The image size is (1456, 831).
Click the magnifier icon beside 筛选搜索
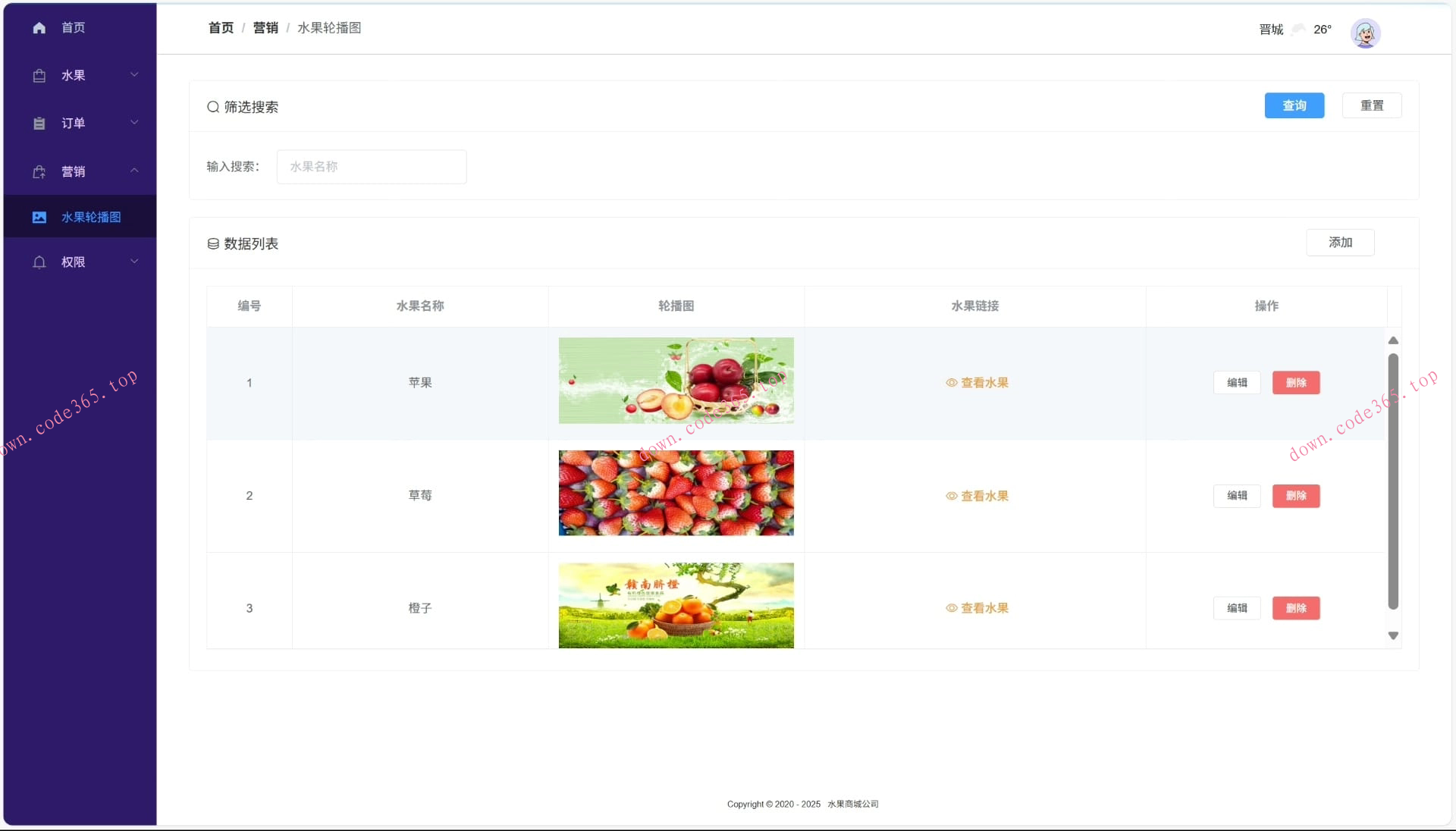(212, 107)
